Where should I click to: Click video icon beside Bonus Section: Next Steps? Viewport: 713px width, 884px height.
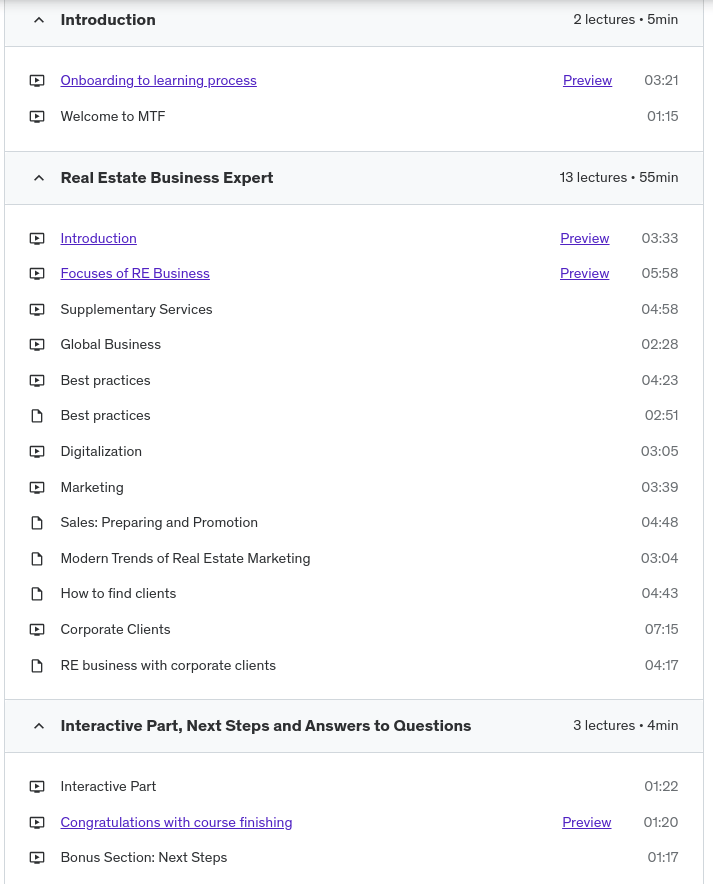[37, 858]
